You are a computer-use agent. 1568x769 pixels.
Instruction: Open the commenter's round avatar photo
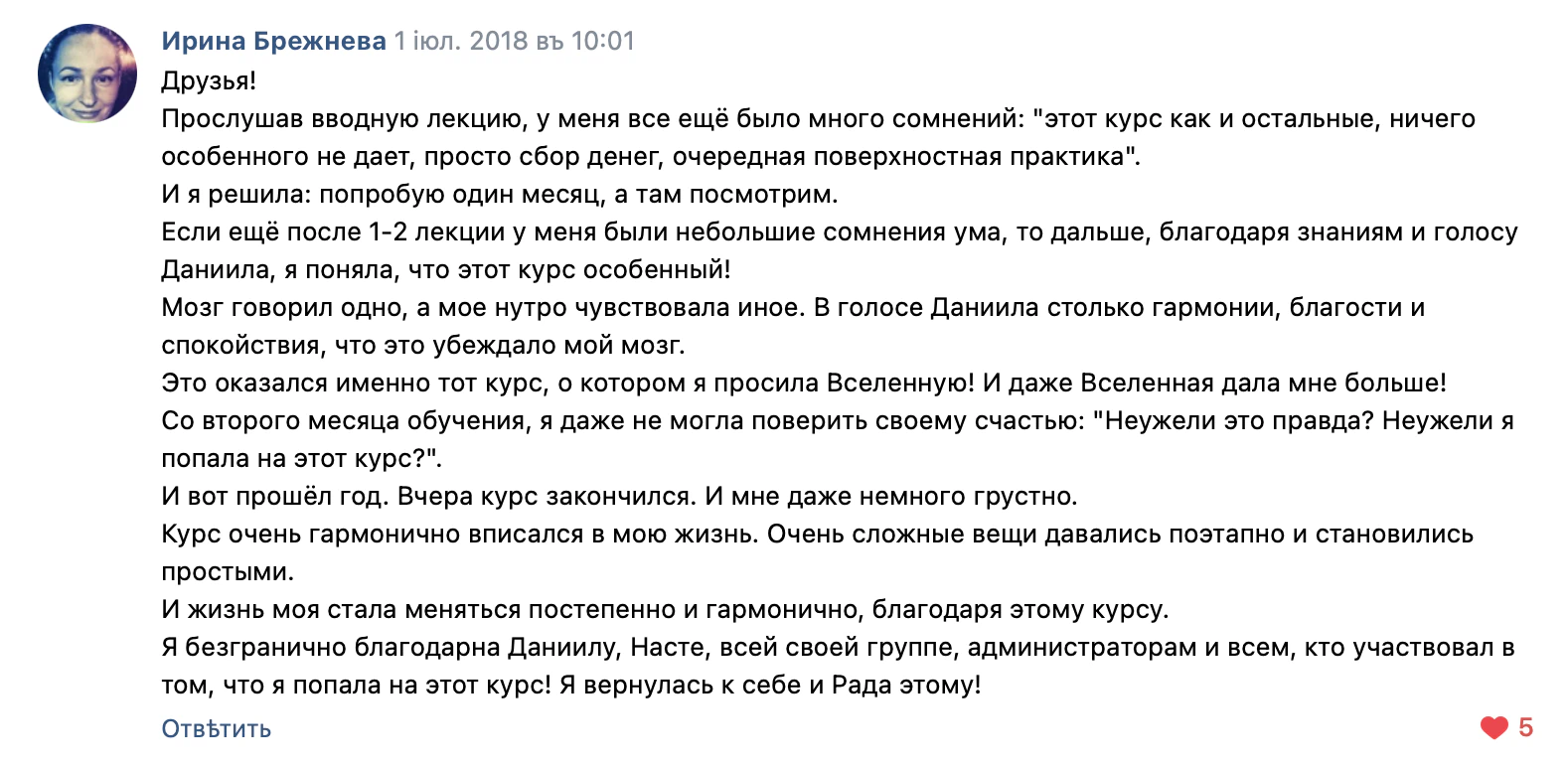click(87, 74)
